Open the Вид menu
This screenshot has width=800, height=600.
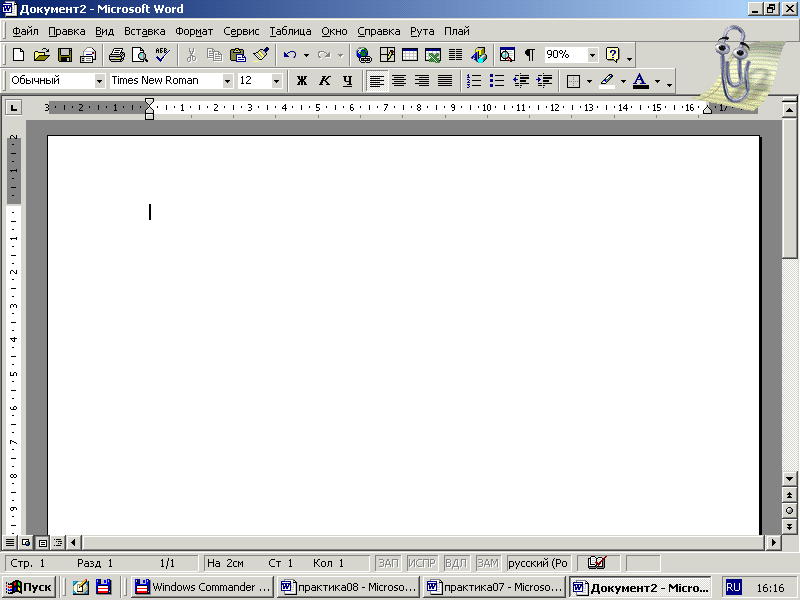pyautogui.click(x=105, y=31)
